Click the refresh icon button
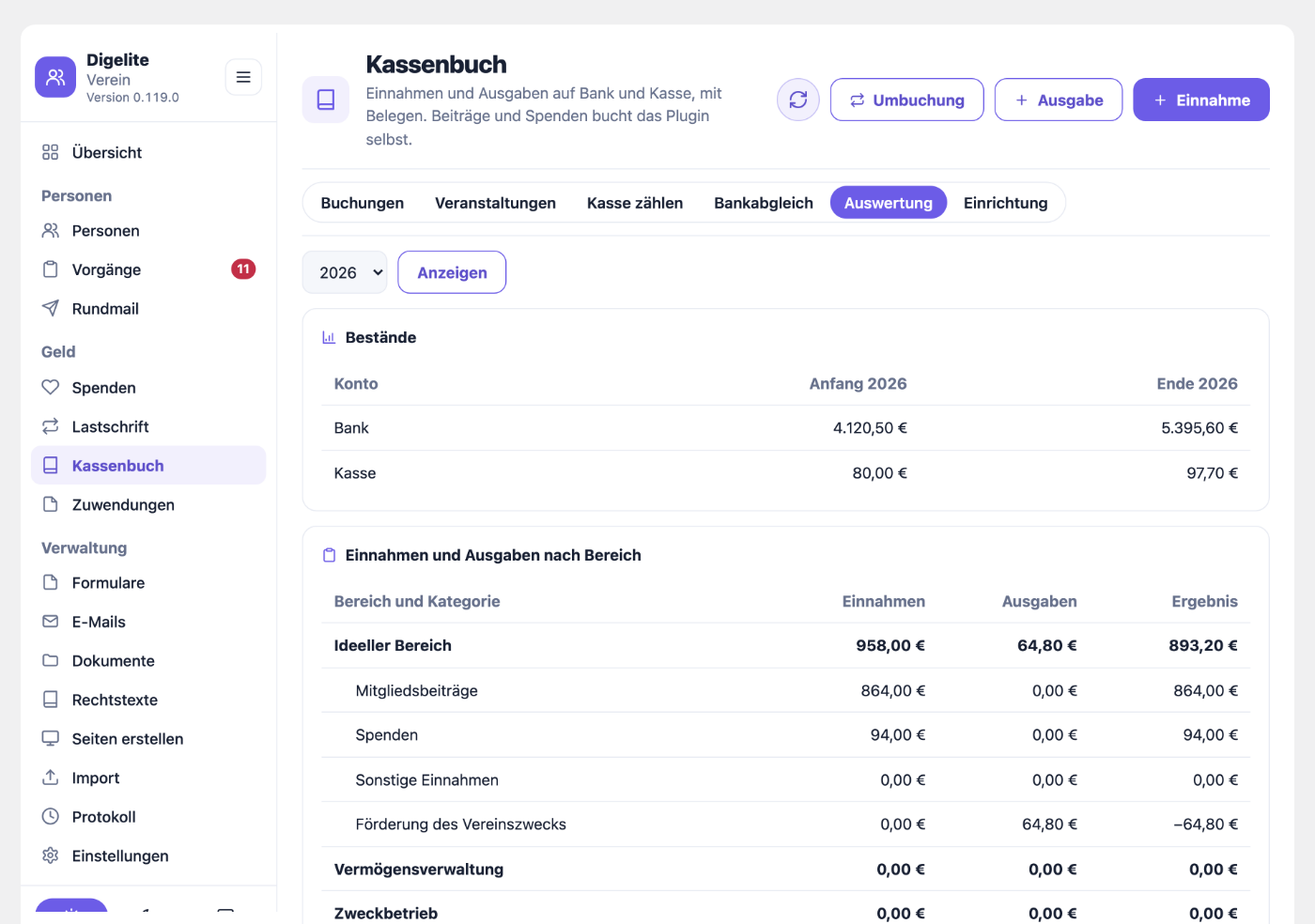This screenshot has height=924, width=1315. (798, 100)
